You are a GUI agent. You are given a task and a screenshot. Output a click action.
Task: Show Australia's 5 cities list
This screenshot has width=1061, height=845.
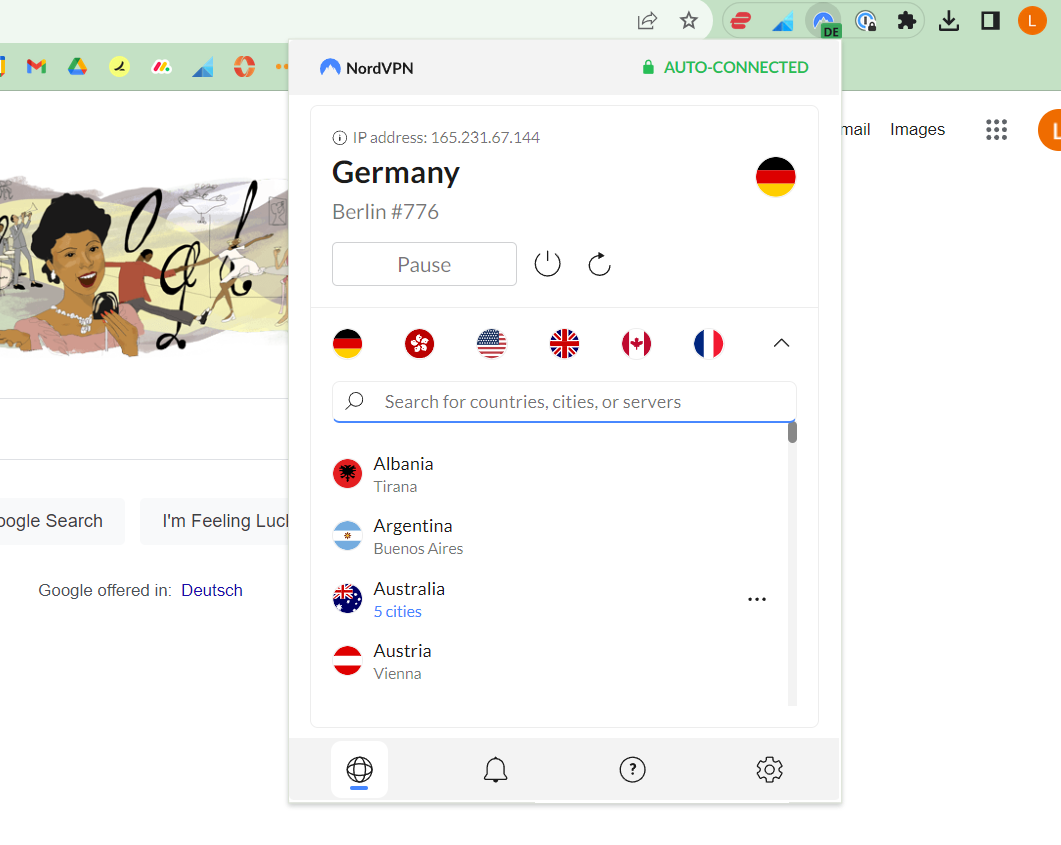(397, 611)
